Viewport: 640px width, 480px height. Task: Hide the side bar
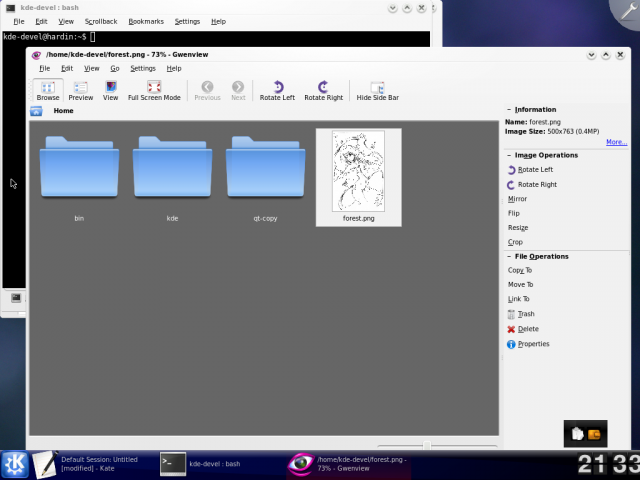(x=377, y=91)
